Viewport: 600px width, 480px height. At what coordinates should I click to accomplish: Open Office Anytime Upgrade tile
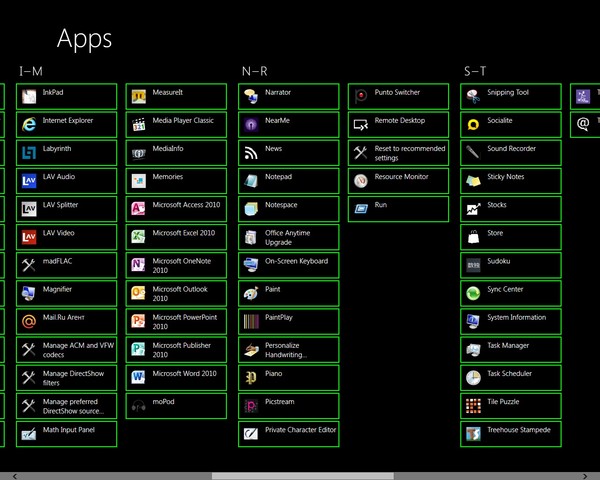(x=289, y=237)
